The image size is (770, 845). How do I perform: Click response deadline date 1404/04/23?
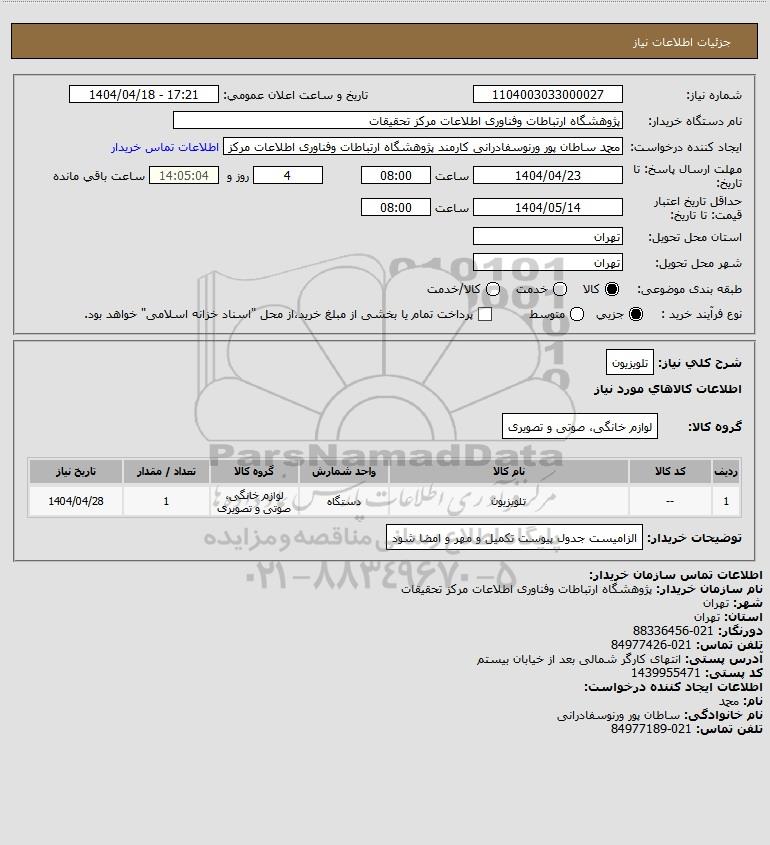click(547, 175)
